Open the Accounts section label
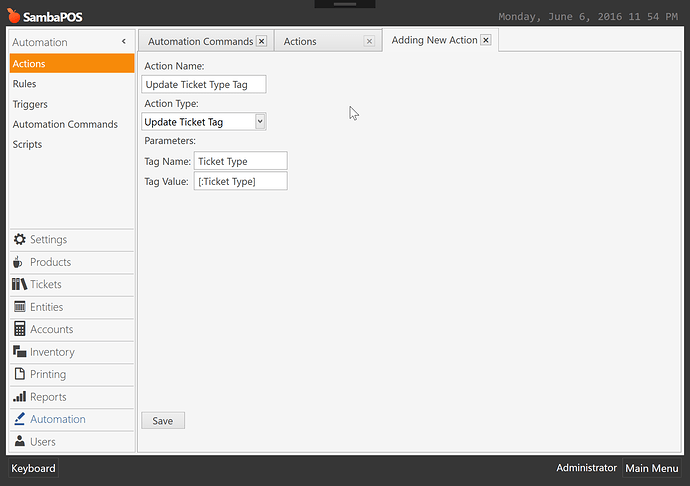Image resolution: width=690 pixels, height=486 pixels. 51,329
